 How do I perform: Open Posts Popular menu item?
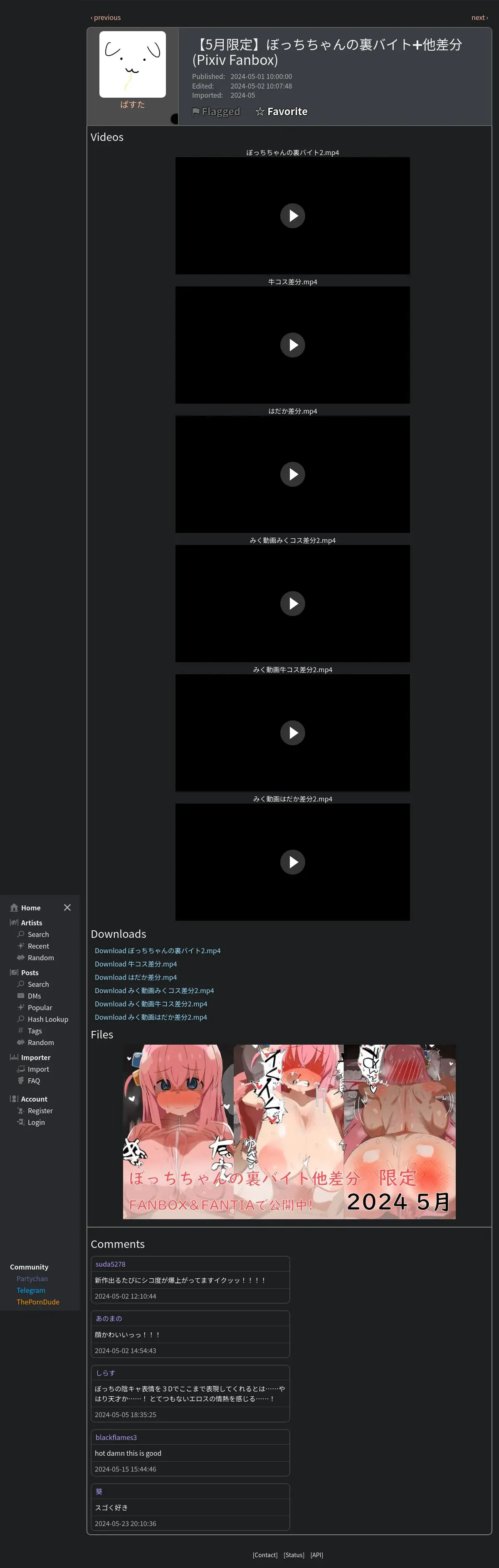click(x=40, y=1007)
